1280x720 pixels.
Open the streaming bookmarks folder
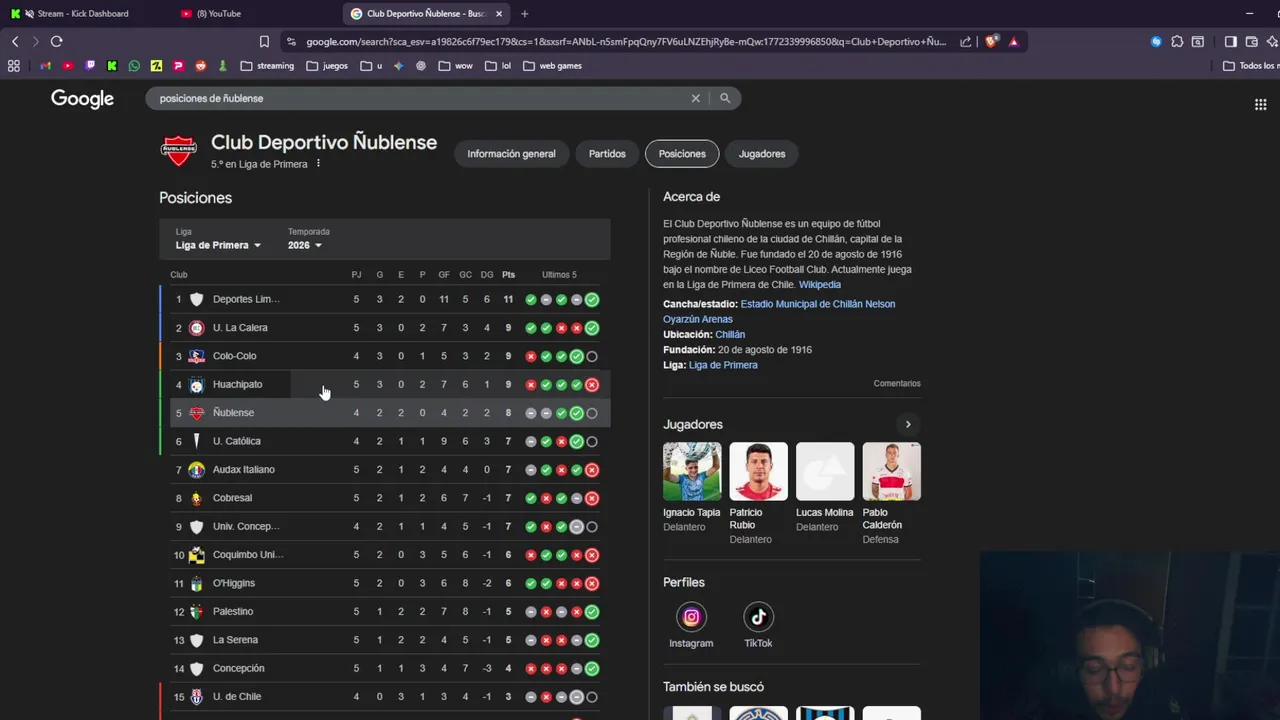pyautogui.click(x=267, y=66)
